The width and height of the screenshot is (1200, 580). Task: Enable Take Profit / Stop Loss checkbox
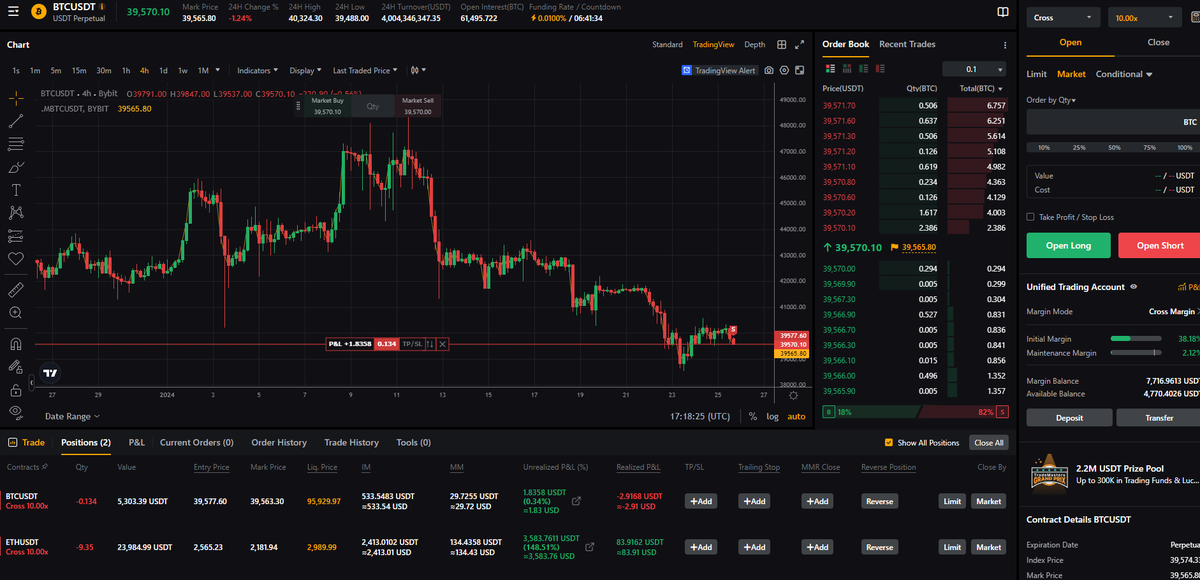coord(1031,217)
